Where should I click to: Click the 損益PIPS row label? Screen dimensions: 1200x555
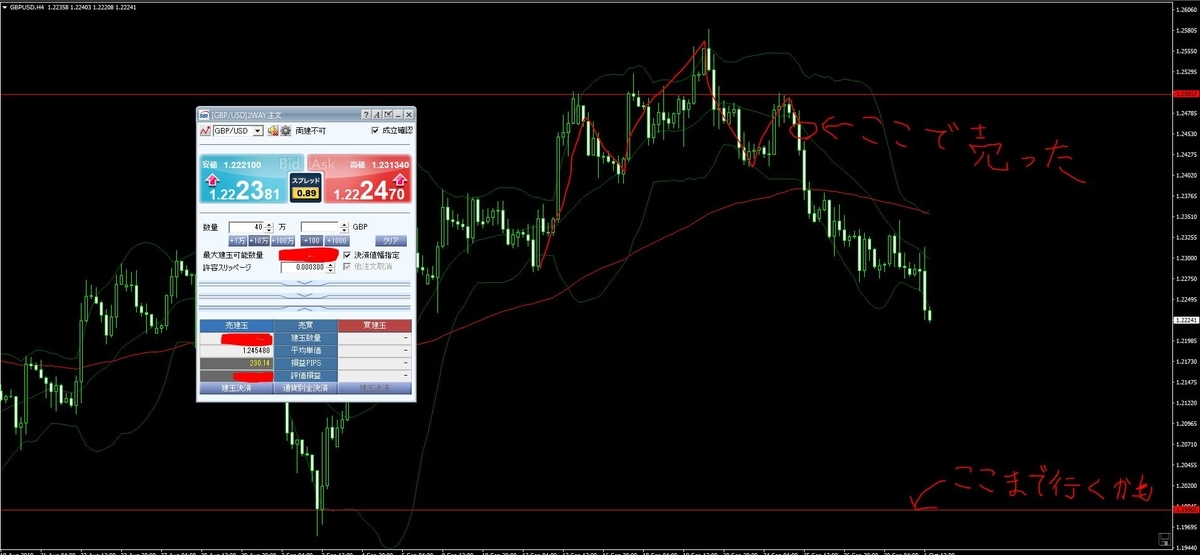pos(305,363)
